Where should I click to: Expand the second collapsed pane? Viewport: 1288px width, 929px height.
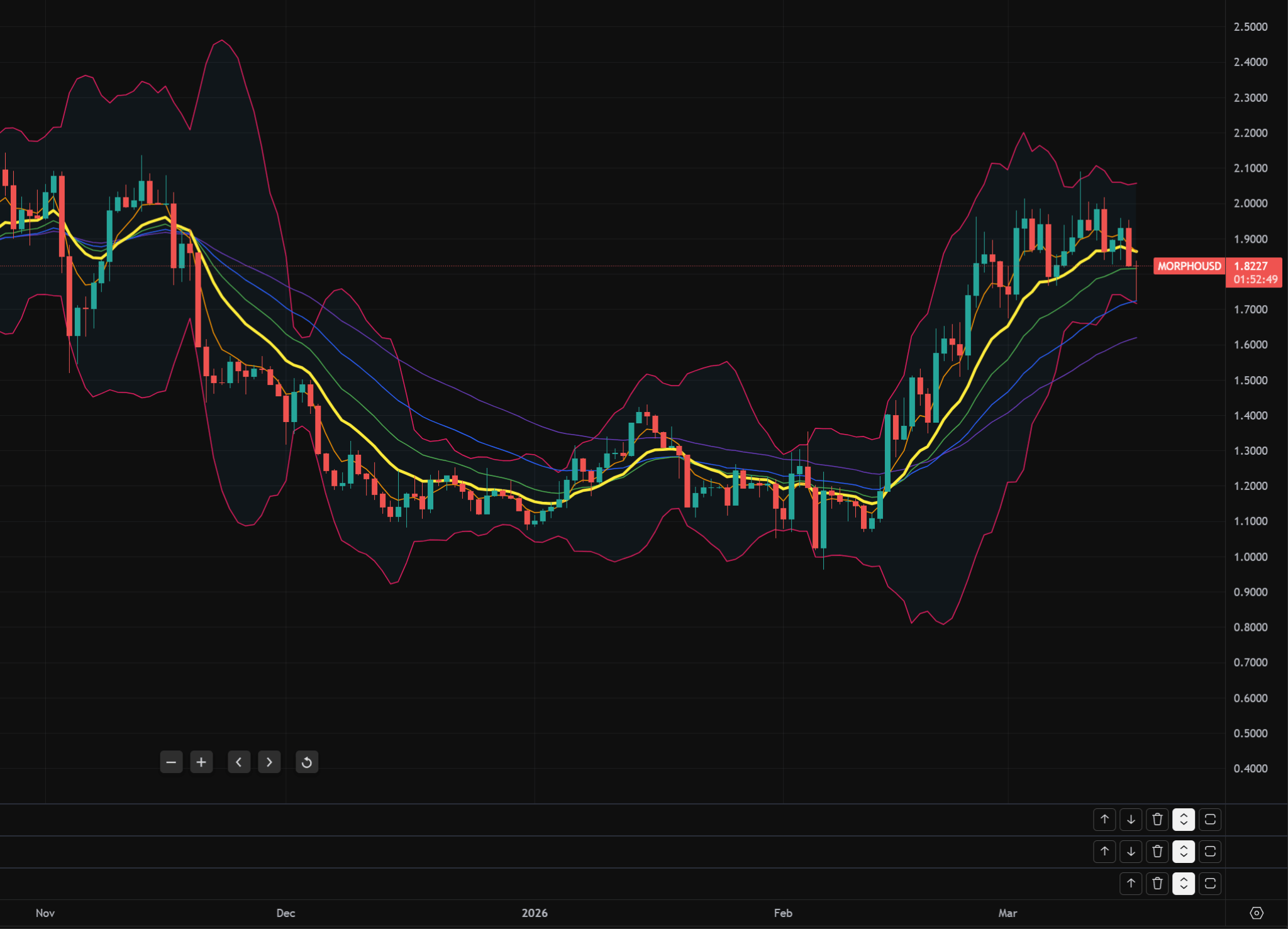(x=1184, y=852)
